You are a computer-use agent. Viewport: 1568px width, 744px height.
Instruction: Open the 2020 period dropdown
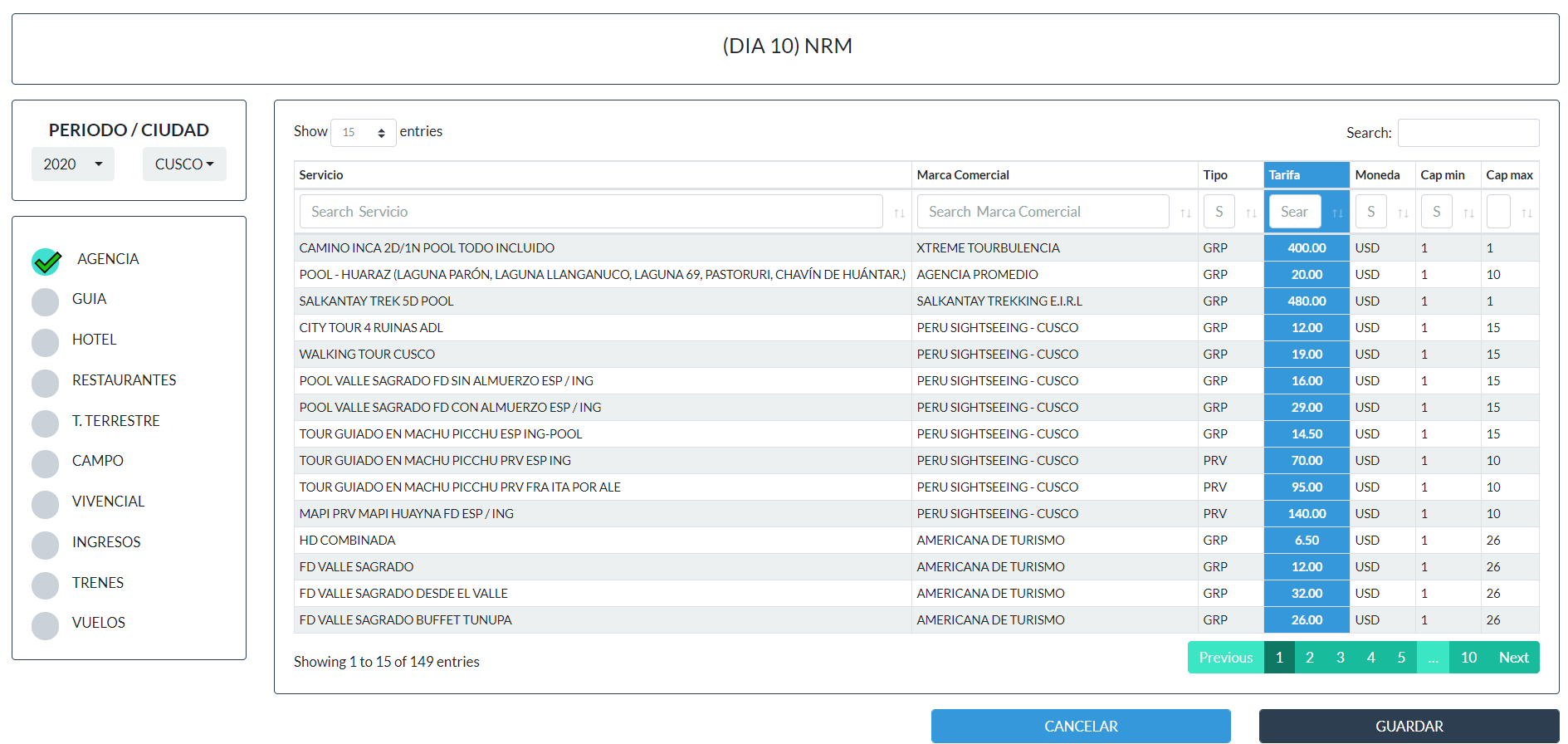tap(73, 164)
